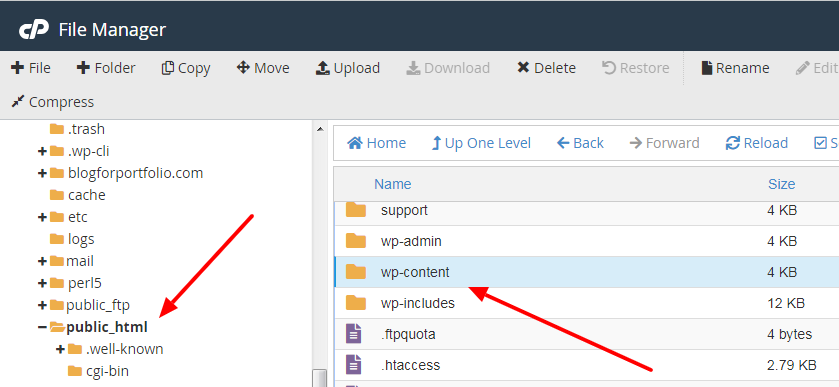The width and height of the screenshot is (839, 387).
Task: Click the .htaccess file icon
Action: click(354, 365)
